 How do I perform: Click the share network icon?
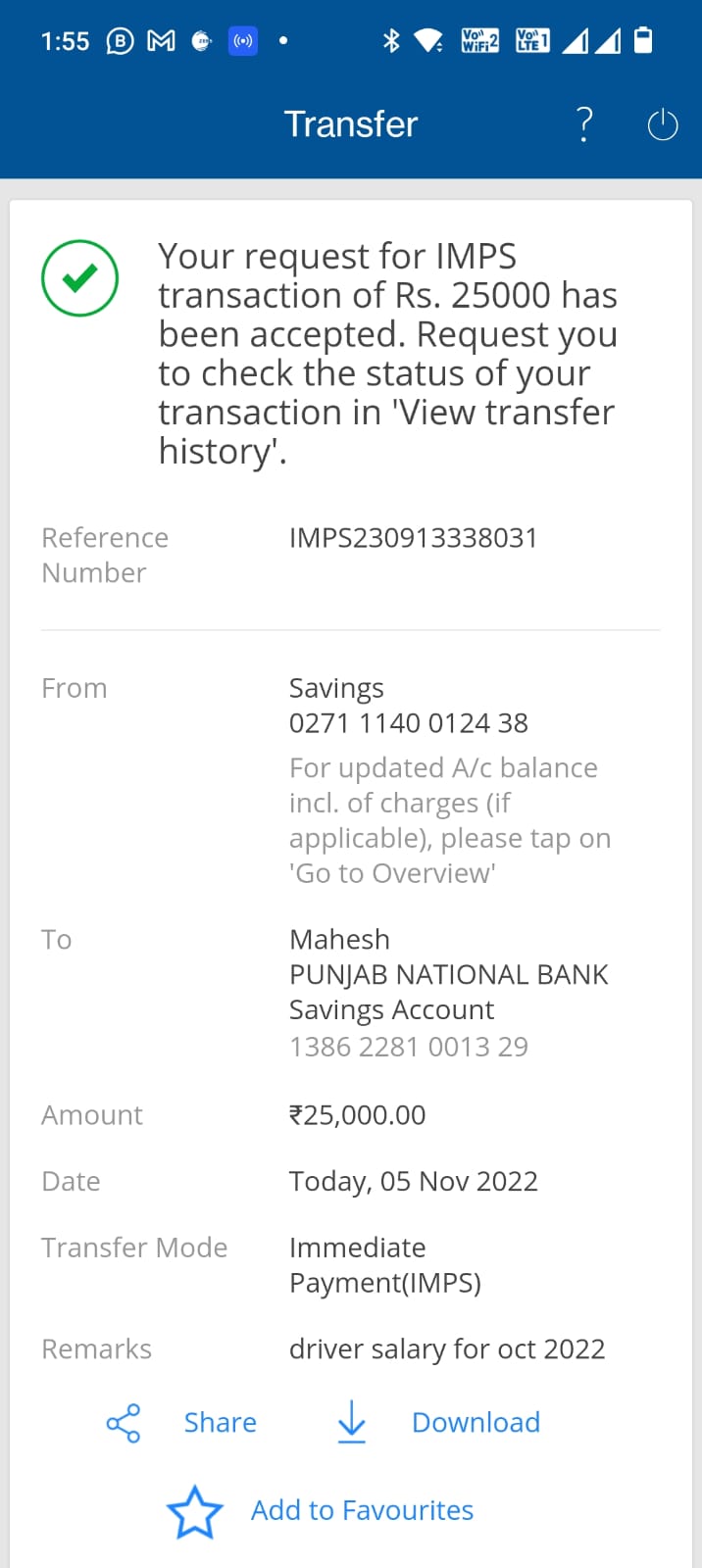(x=124, y=1423)
